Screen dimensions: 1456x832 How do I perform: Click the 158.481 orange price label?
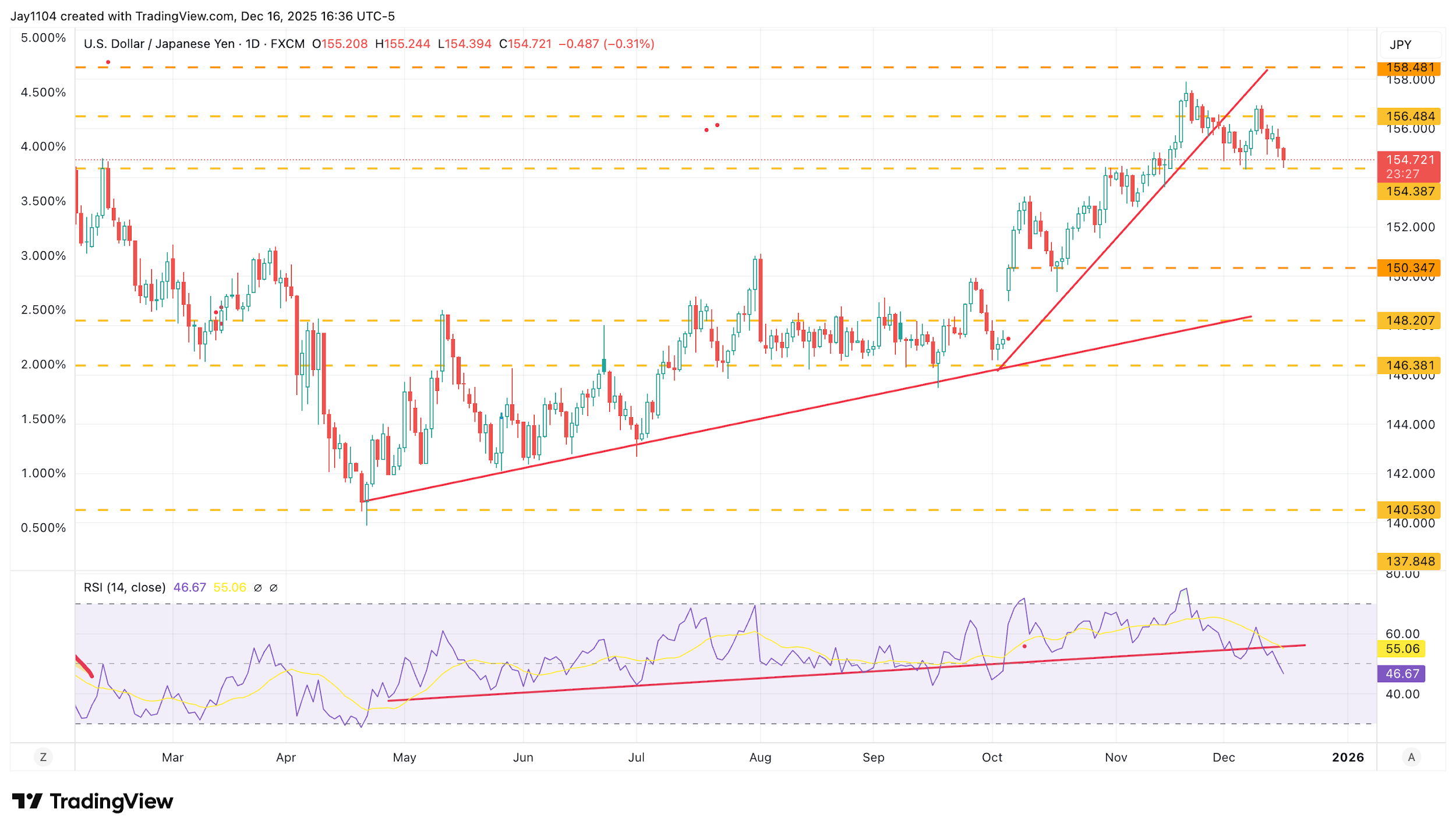(1409, 68)
